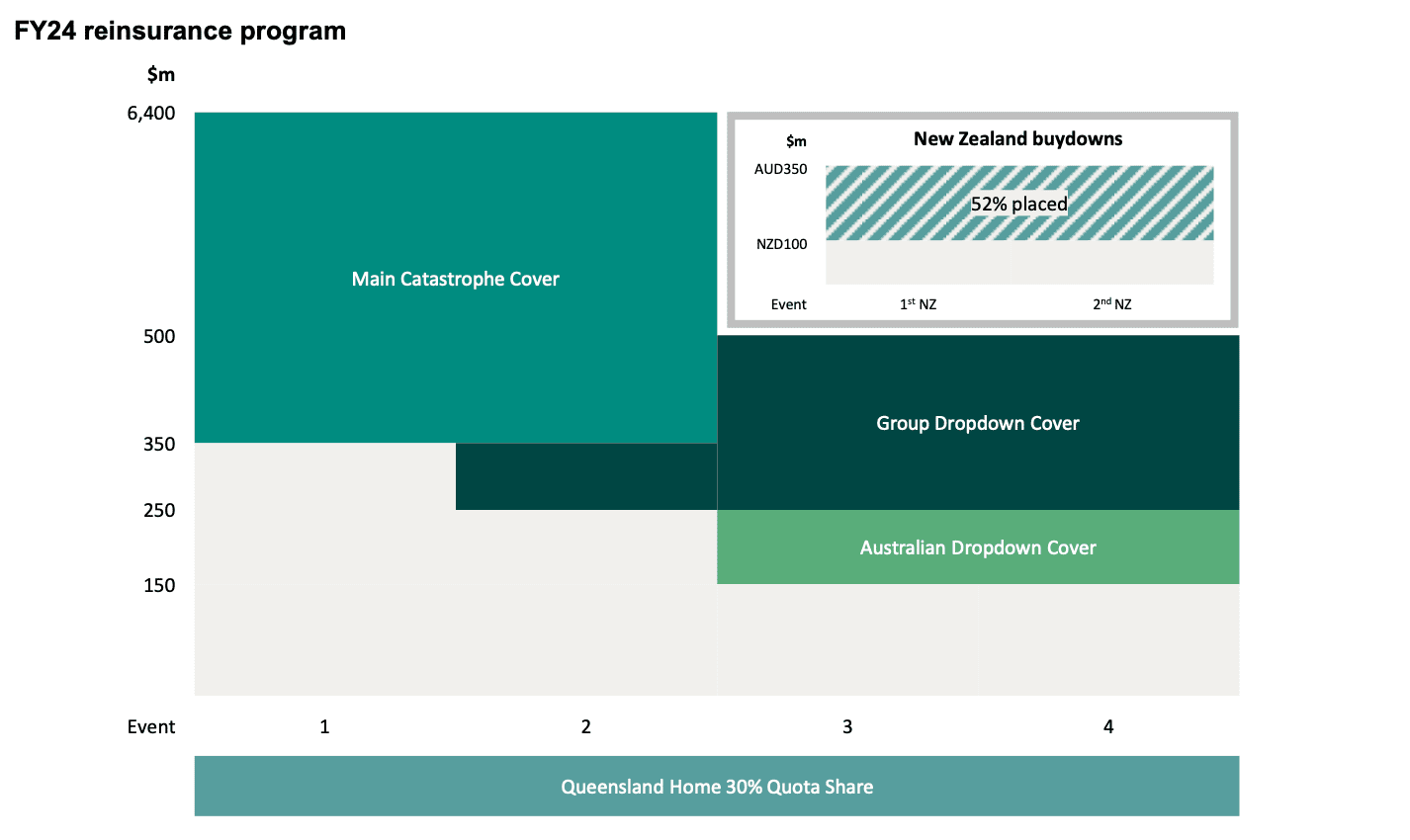
Task: Select the AUD350 label in the inset
Action: pos(780,169)
